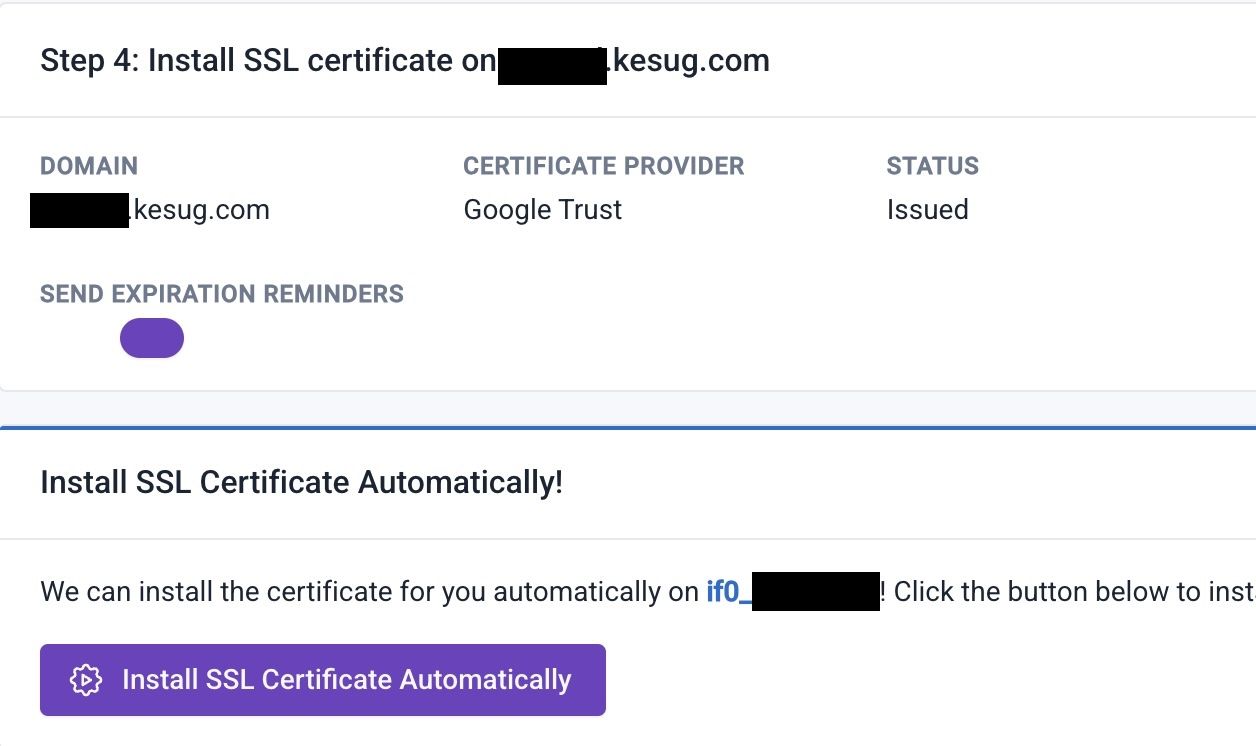Click the words 'automatically on' before the if0_ link
The height and width of the screenshot is (746, 1256).
click(x=595, y=592)
